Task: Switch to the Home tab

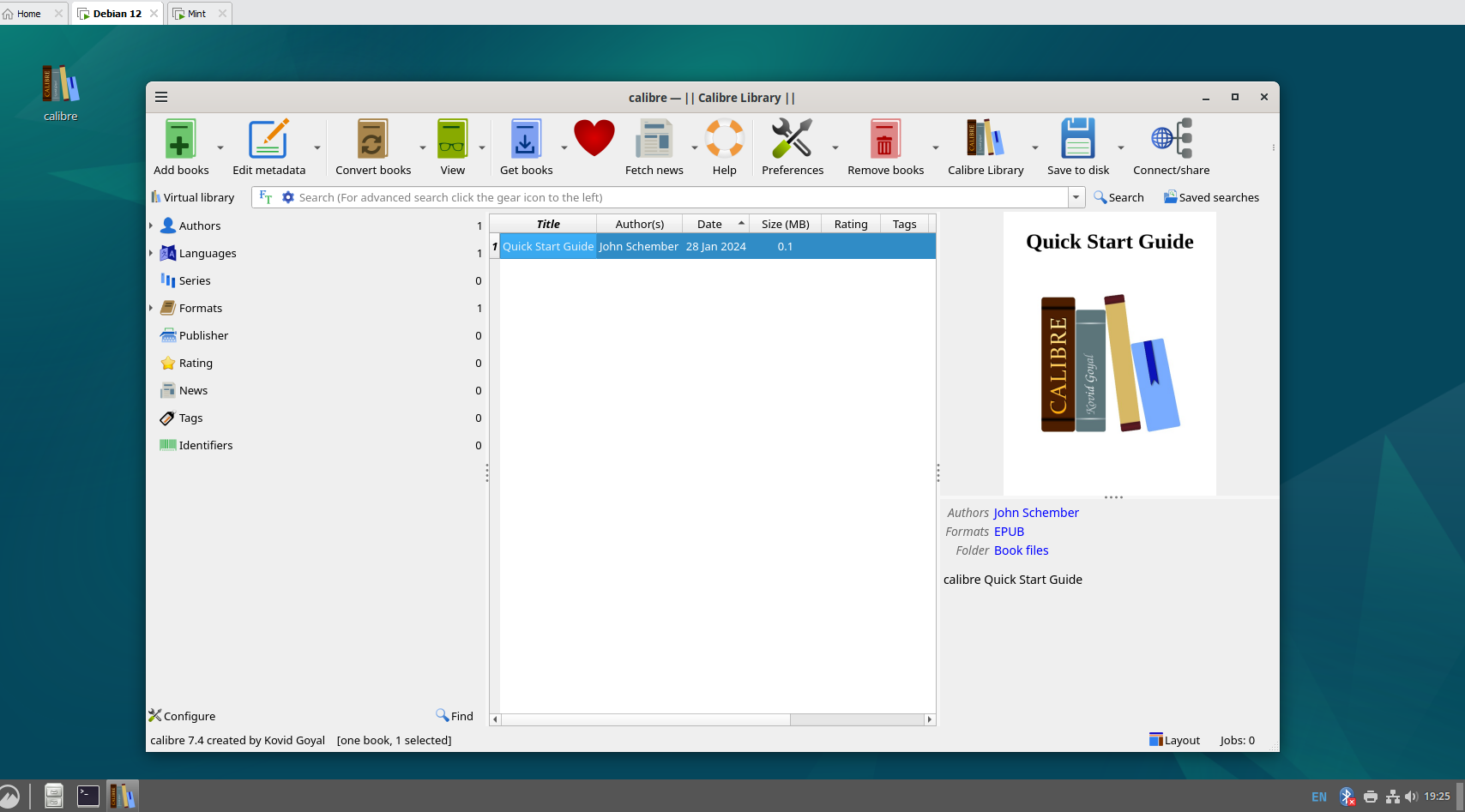Action: (x=33, y=13)
